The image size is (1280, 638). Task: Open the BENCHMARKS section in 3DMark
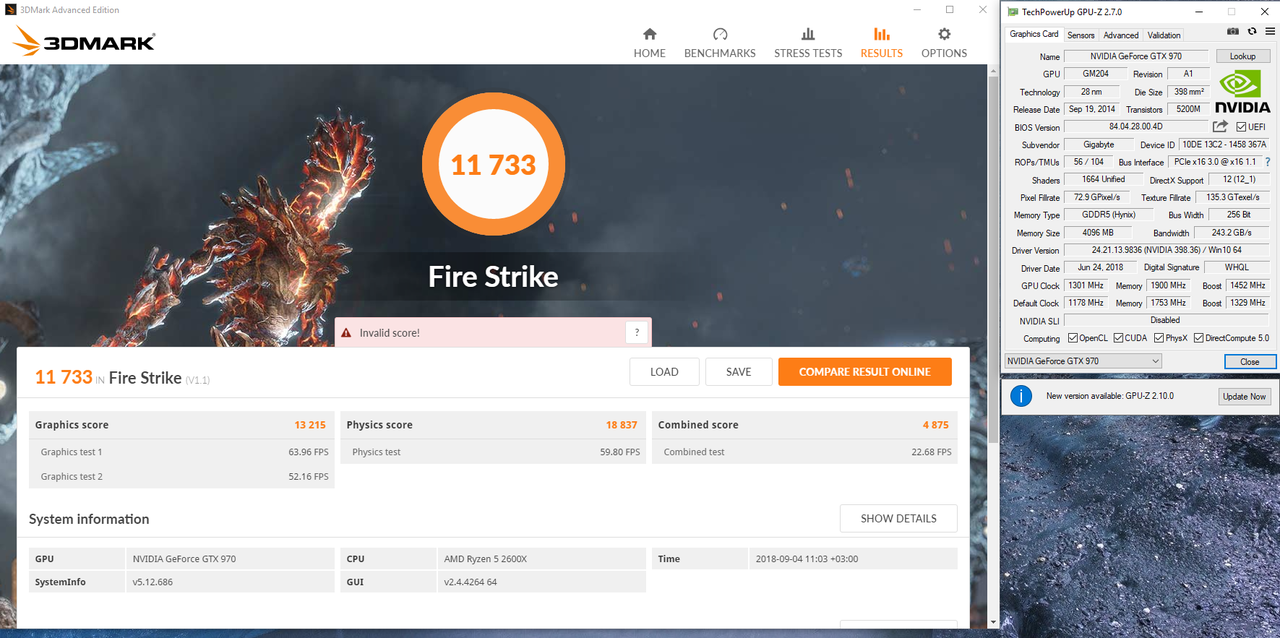[x=720, y=43]
